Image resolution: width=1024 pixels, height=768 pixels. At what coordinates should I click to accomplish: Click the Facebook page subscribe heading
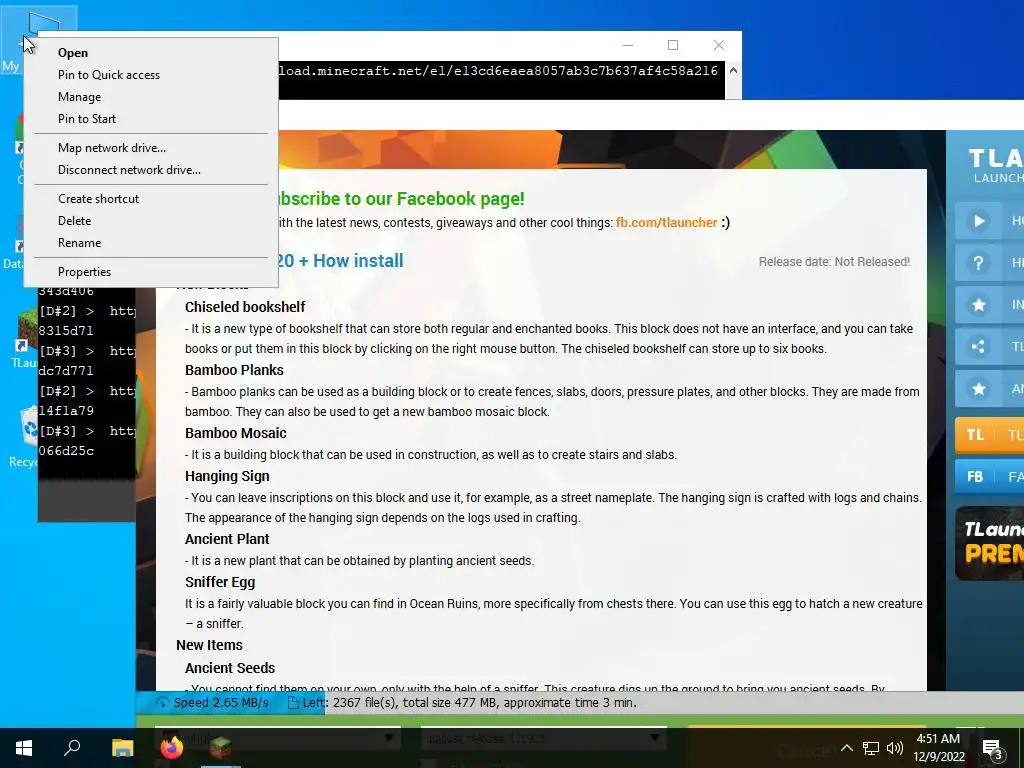tap(402, 199)
